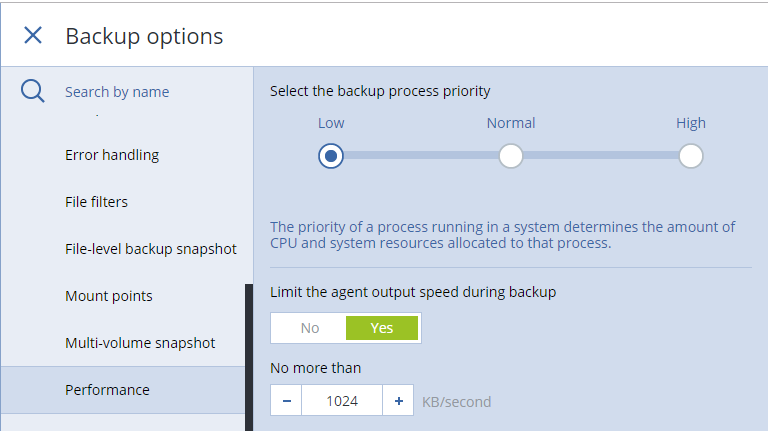Switch output speed limit to Yes

382,328
